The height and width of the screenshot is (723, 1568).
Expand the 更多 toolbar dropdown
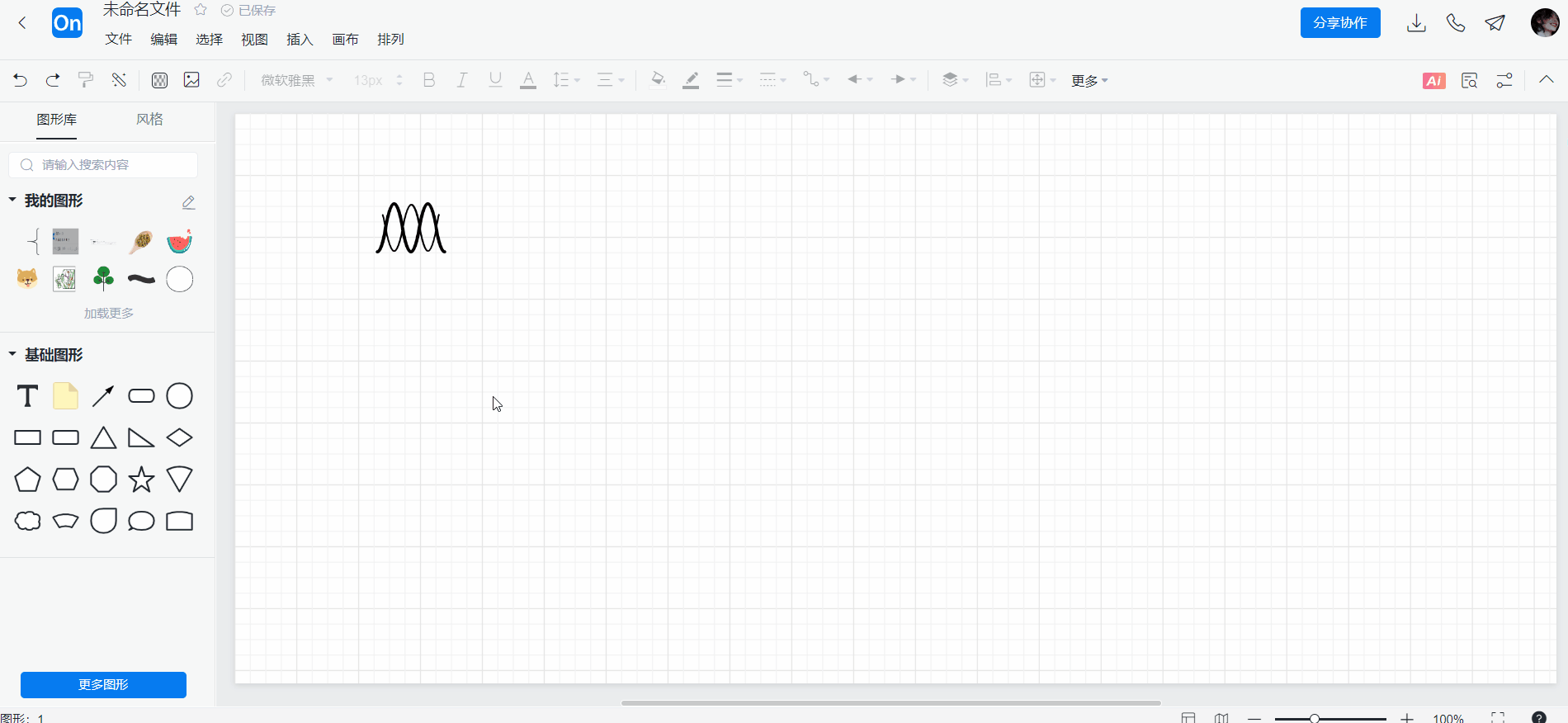click(x=1089, y=80)
